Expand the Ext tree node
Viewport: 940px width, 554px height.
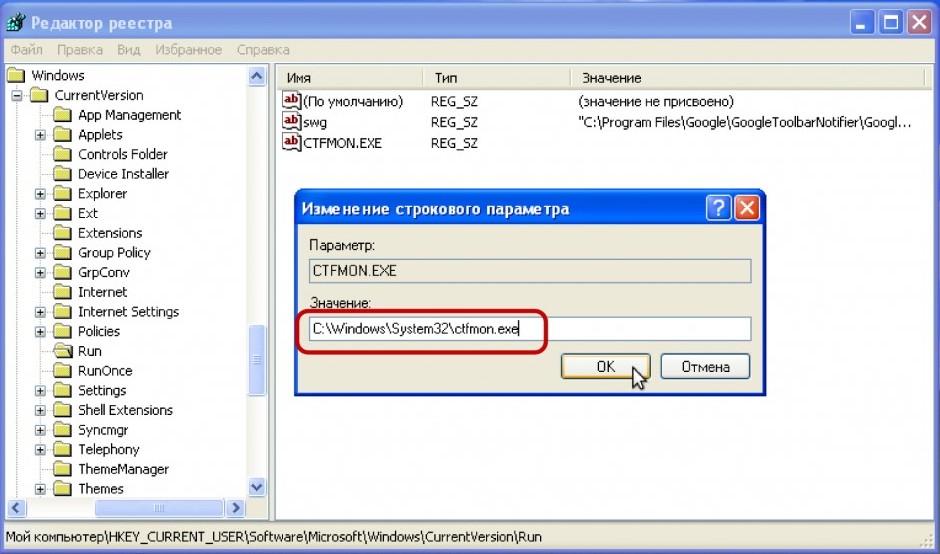pos(40,213)
